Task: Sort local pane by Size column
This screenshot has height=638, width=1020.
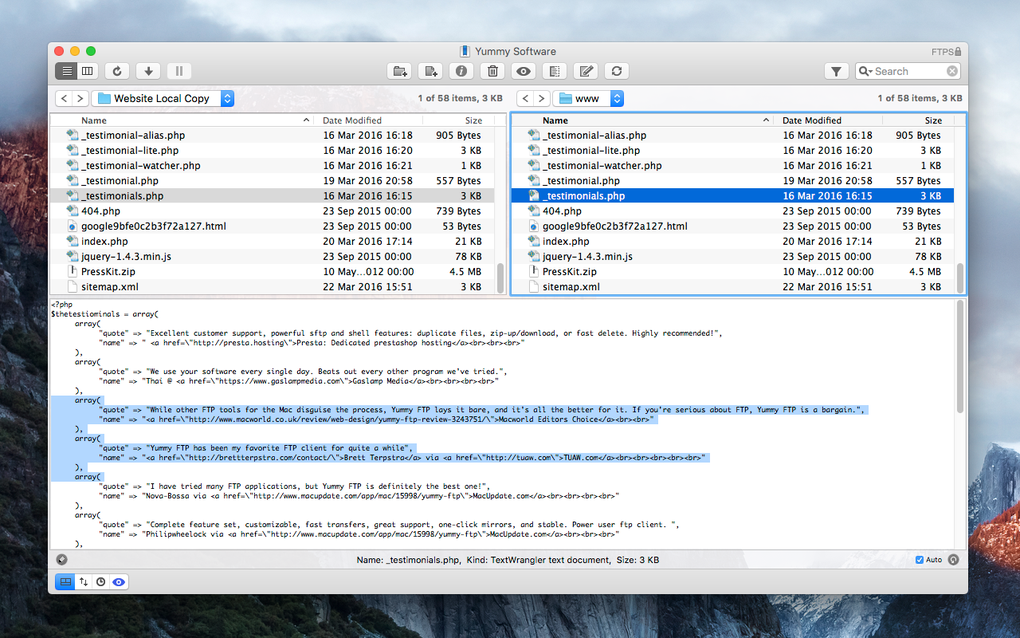Action: [459, 120]
